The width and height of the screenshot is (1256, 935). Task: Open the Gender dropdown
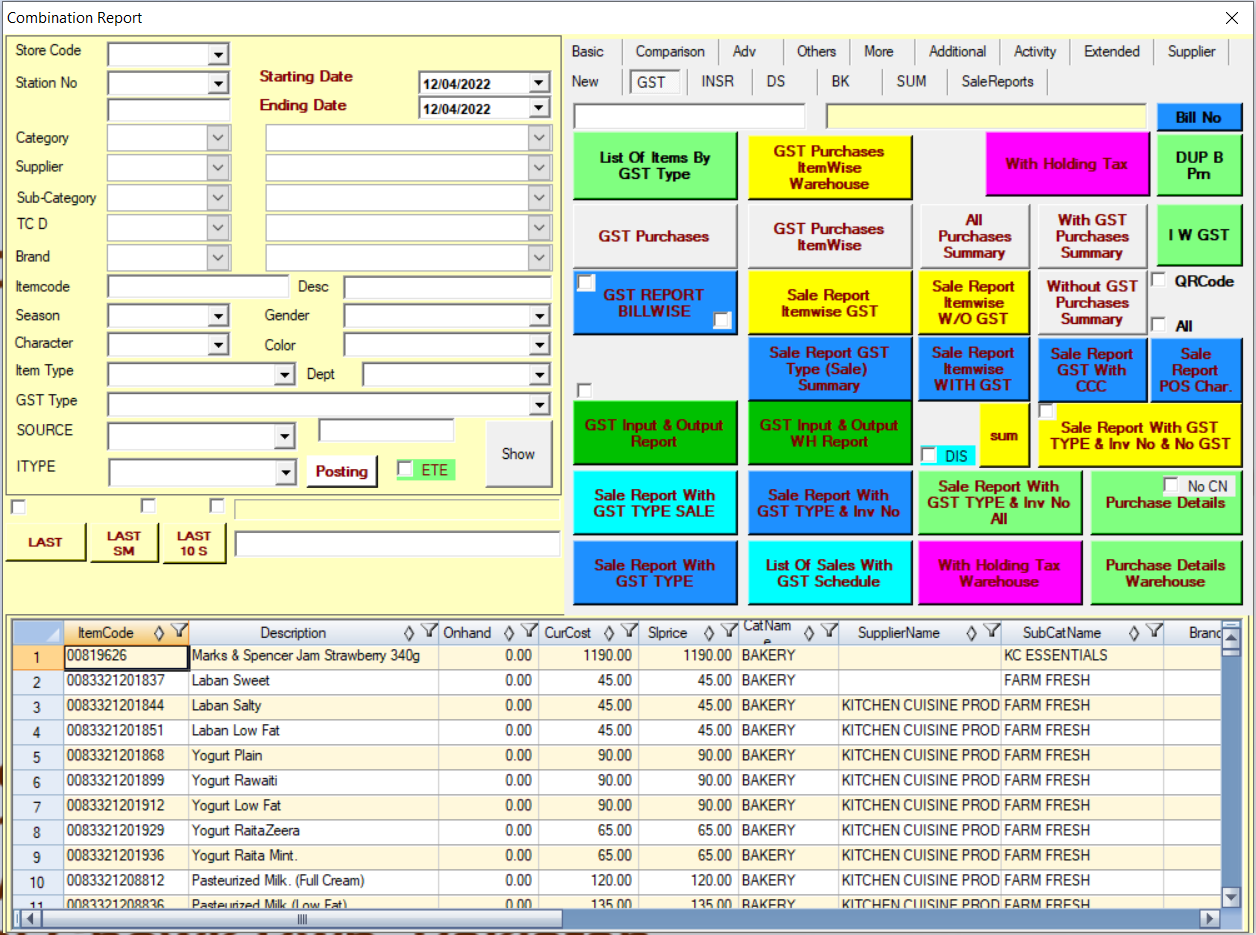(x=540, y=317)
